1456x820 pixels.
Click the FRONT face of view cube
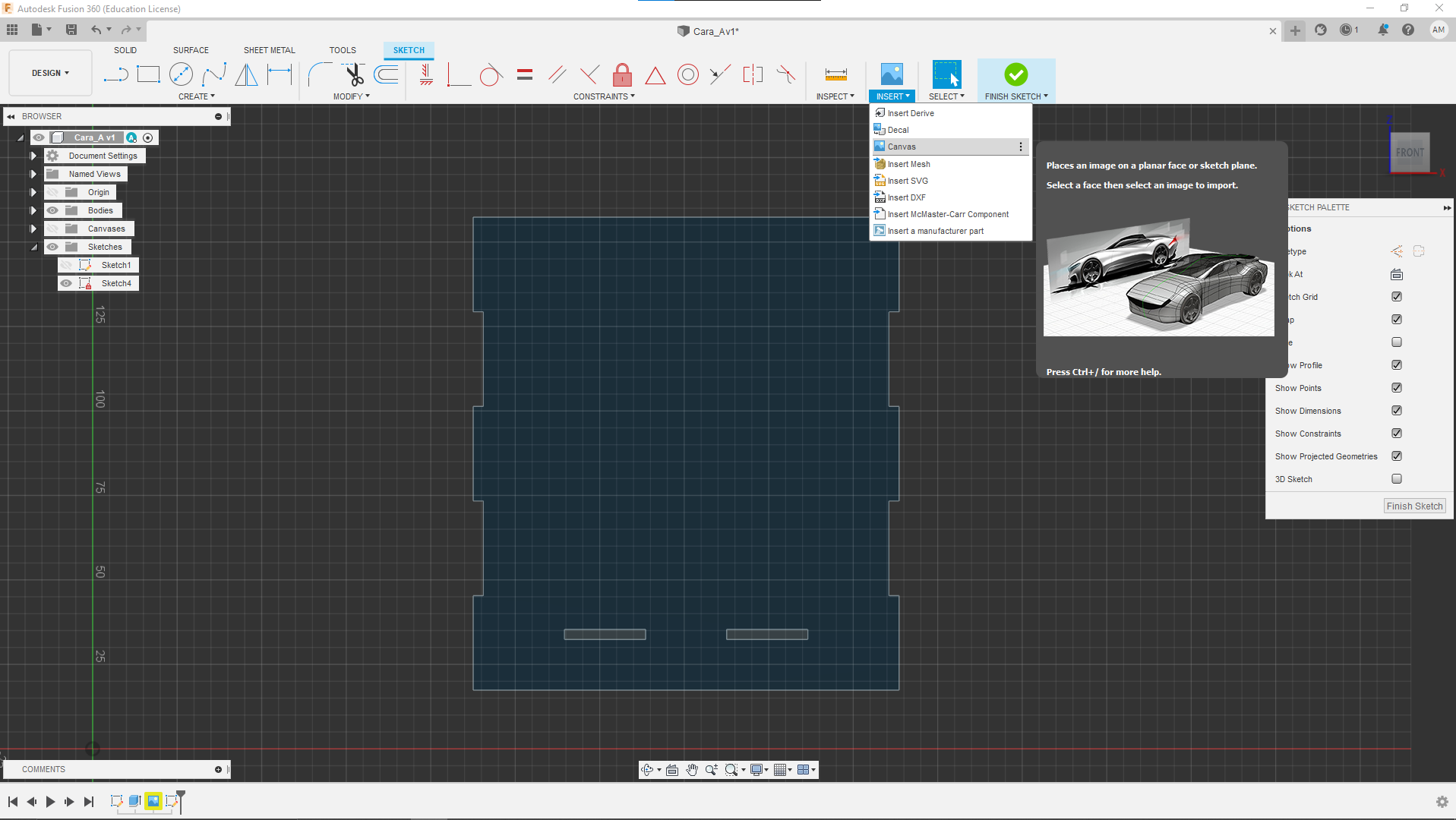[1410, 153]
